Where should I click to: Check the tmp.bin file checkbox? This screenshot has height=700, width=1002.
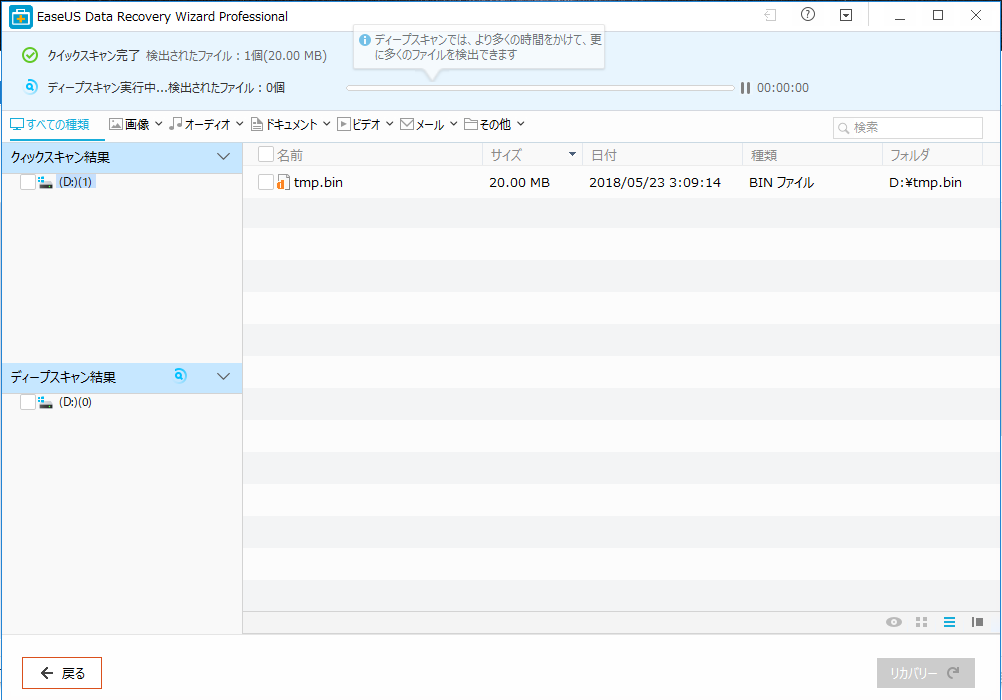point(265,182)
